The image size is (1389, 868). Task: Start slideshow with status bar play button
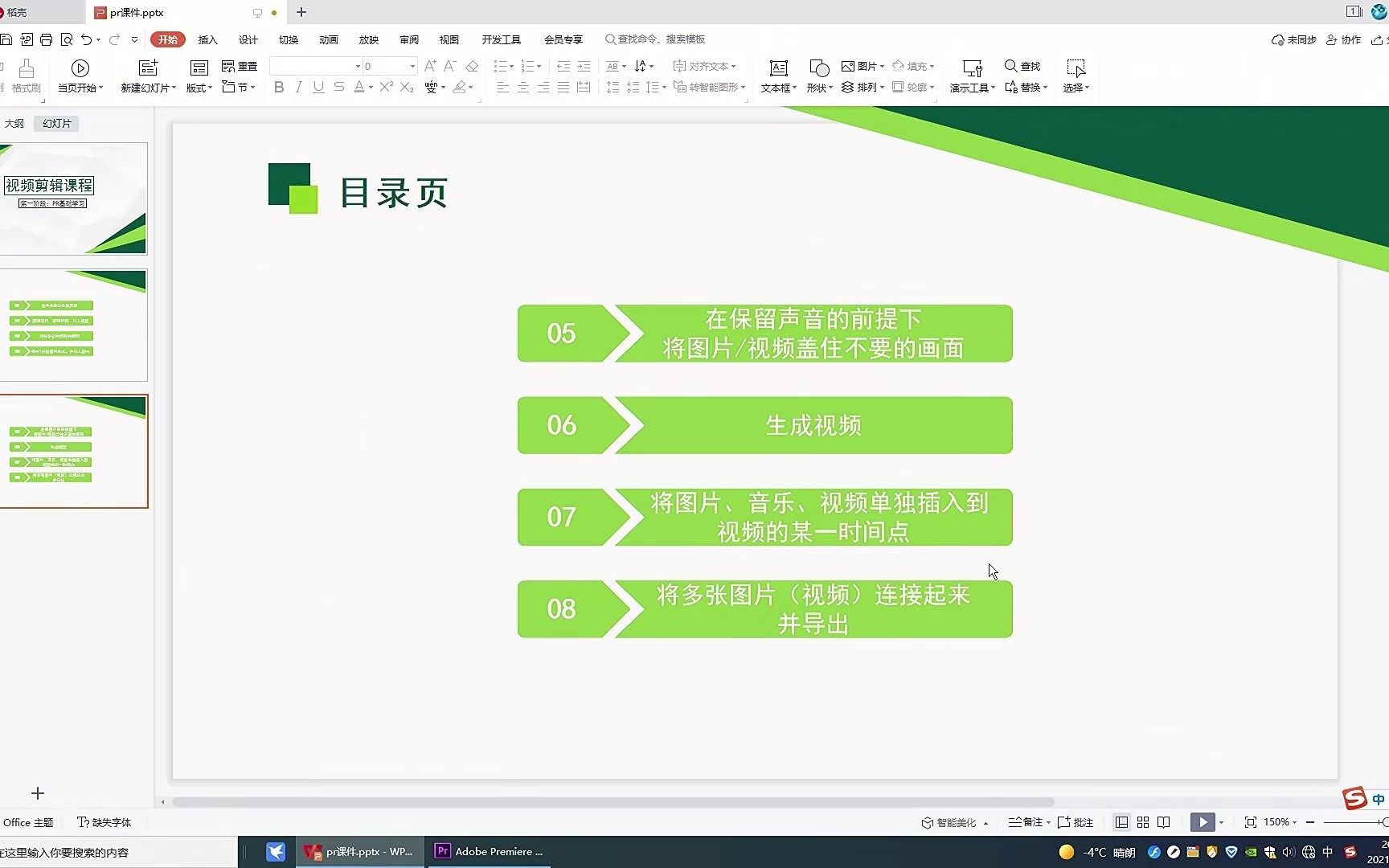[1203, 822]
